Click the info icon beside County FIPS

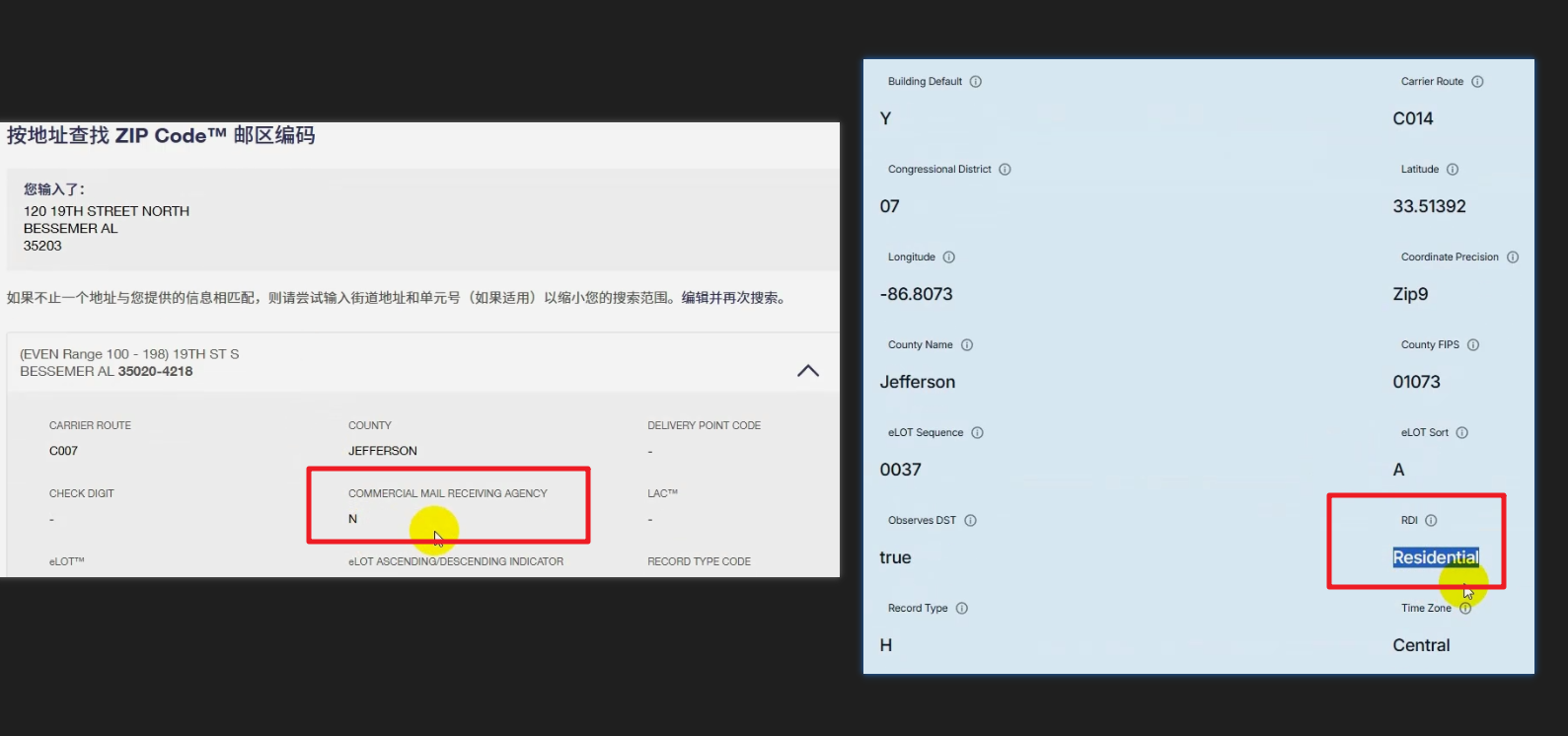1473,345
